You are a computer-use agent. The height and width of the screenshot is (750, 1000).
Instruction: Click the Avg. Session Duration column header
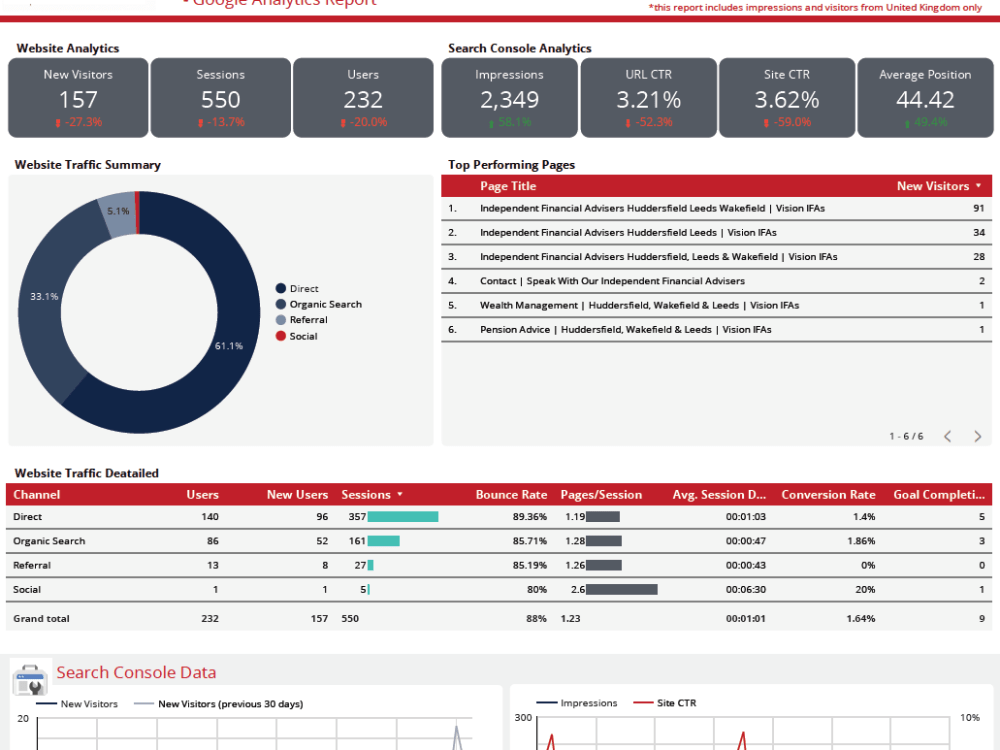[719, 494]
